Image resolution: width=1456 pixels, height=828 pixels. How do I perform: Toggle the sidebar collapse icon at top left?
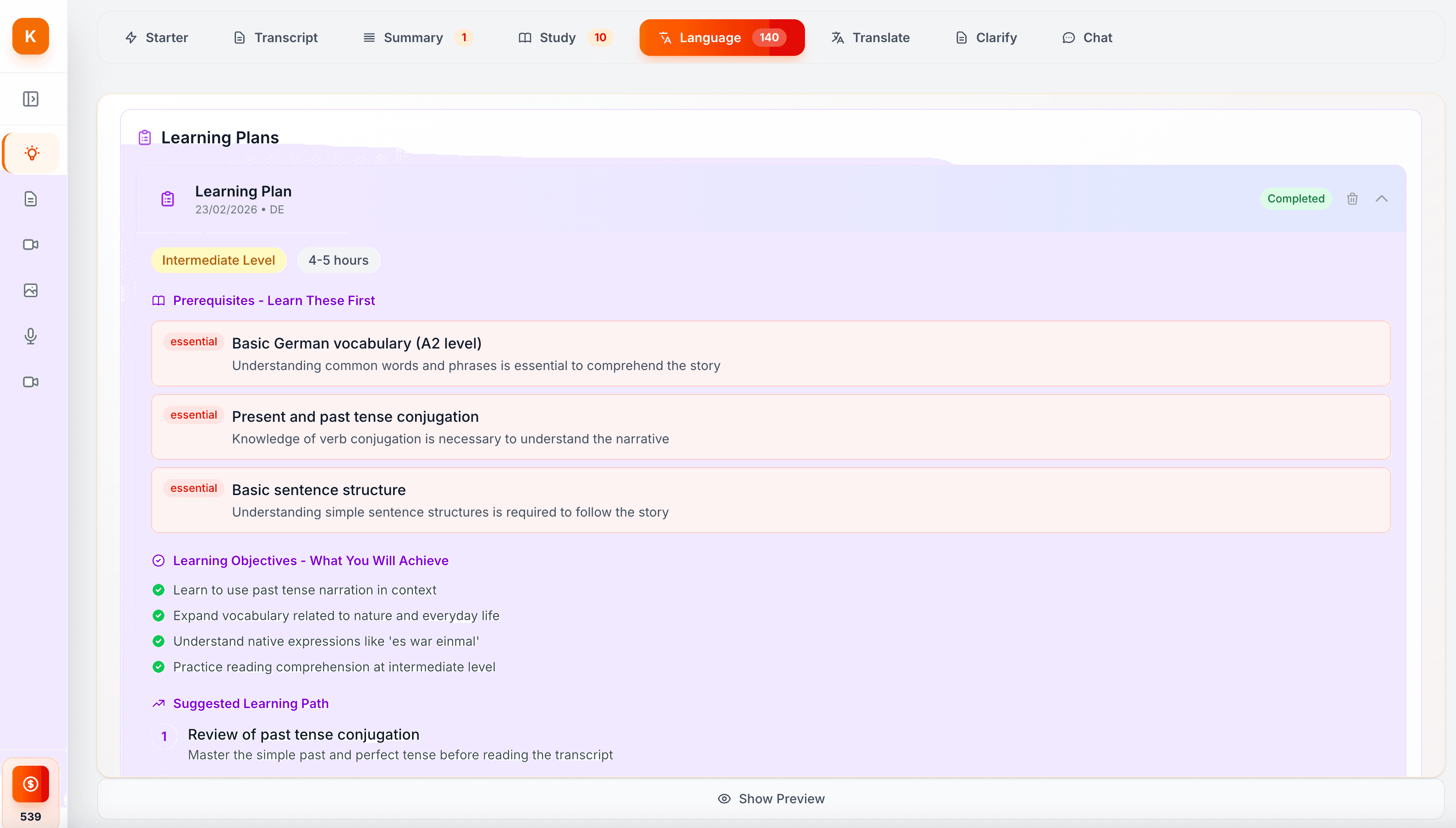pos(31,98)
